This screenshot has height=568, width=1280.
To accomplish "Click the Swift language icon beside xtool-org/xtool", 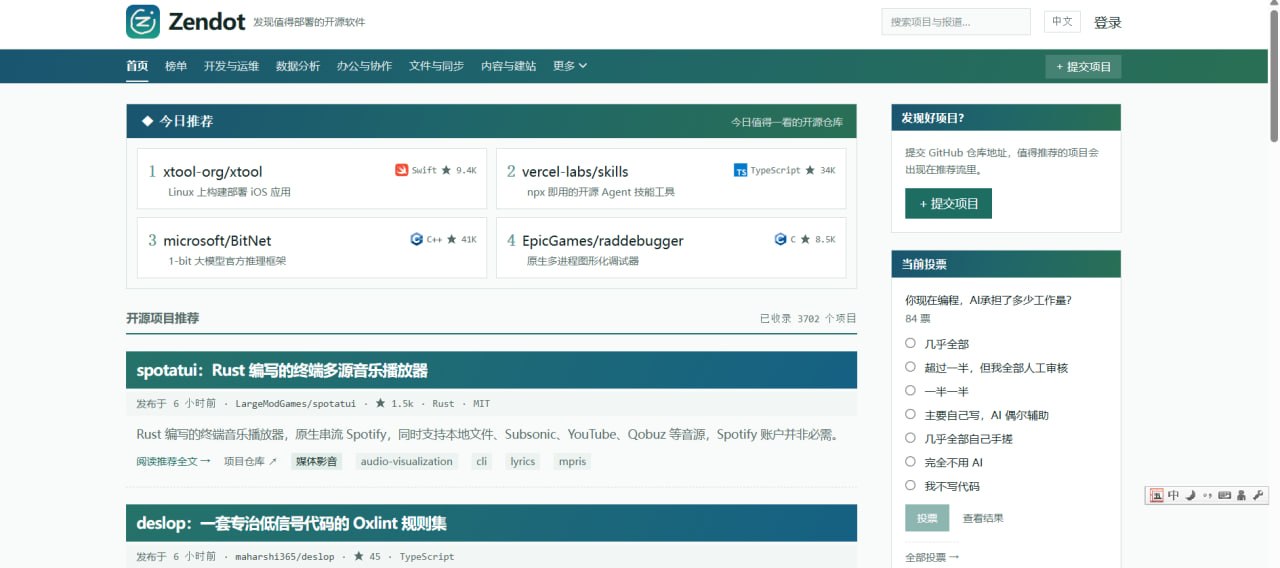I will pyautogui.click(x=401, y=170).
